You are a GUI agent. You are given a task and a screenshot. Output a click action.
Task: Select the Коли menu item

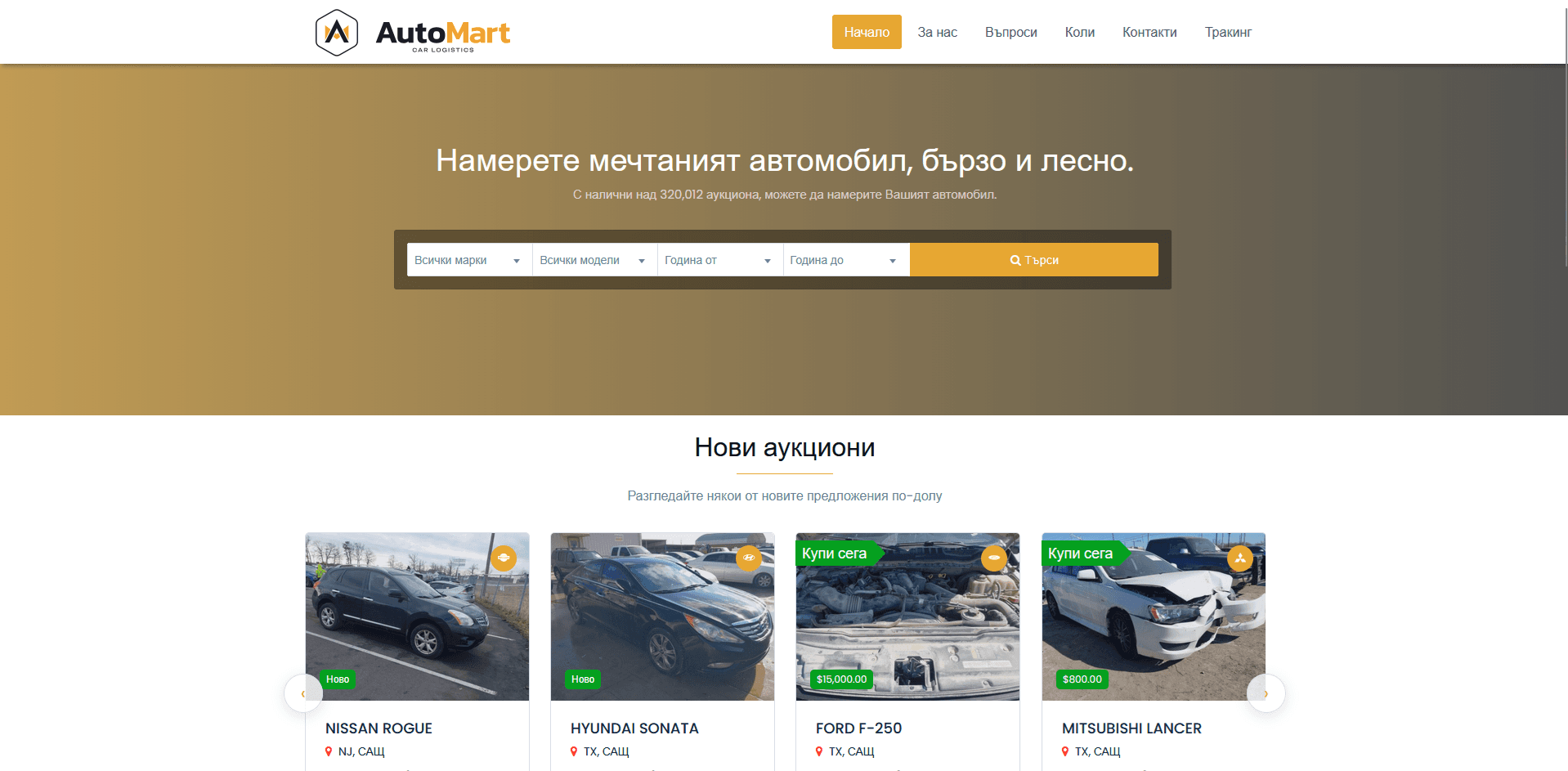pos(1079,32)
